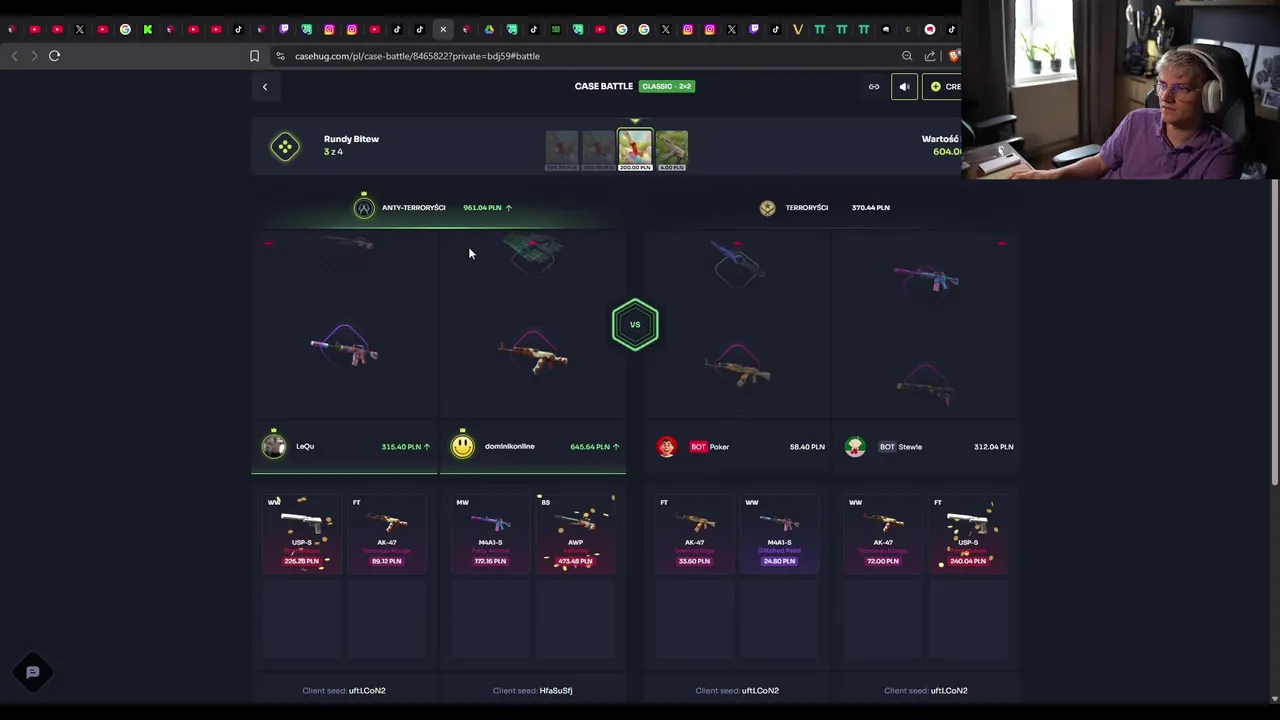Open the AWP 473.48 PLN item card
The height and width of the screenshot is (720, 1280).
pyautogui.click(x=575, y=533)
